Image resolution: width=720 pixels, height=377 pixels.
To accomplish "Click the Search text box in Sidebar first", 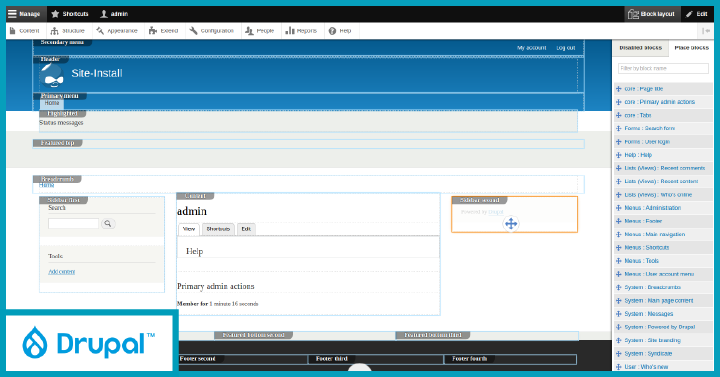I will coord(73,224).
